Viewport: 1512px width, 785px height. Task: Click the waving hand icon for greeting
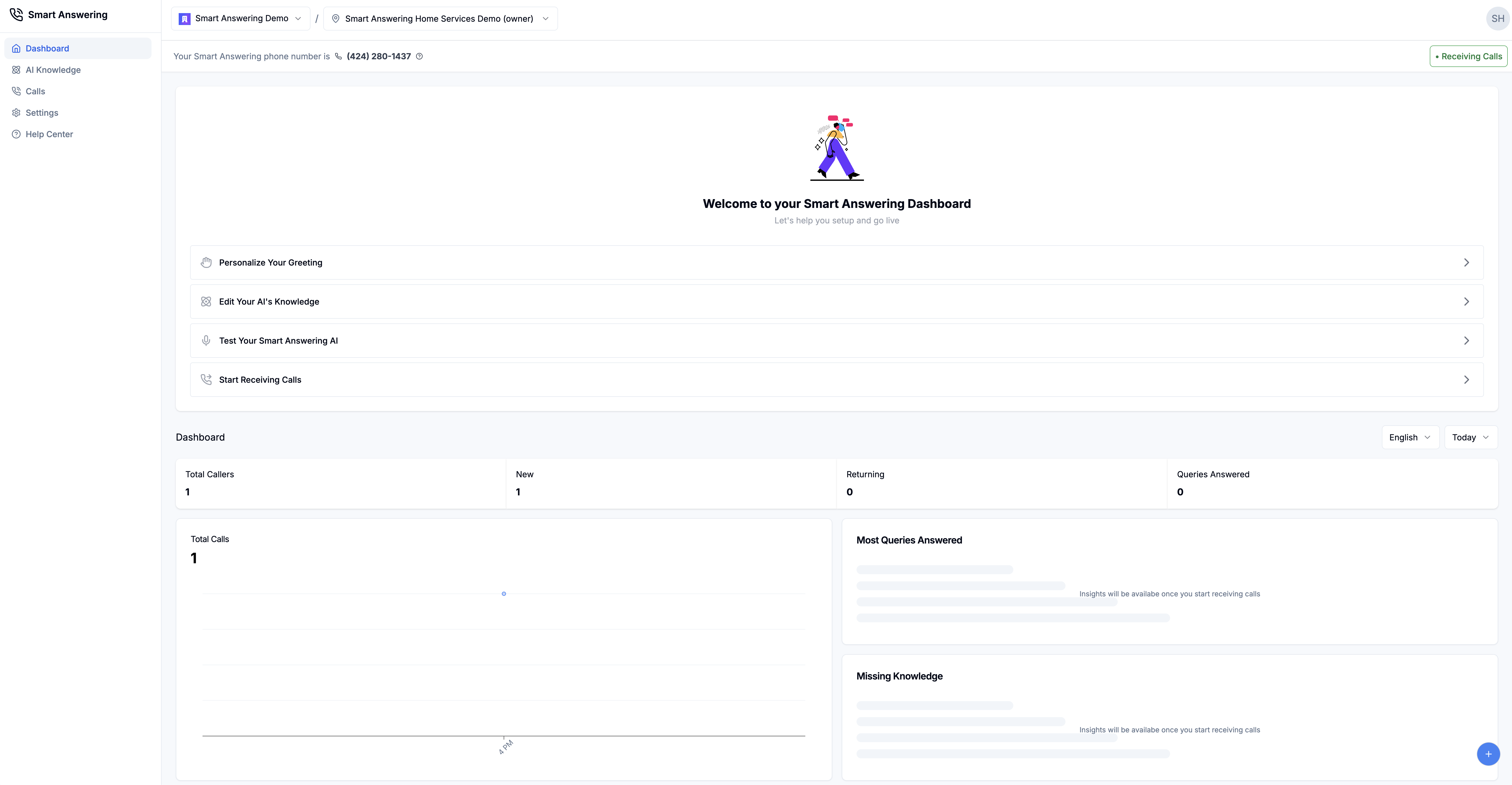click(206, 262)
